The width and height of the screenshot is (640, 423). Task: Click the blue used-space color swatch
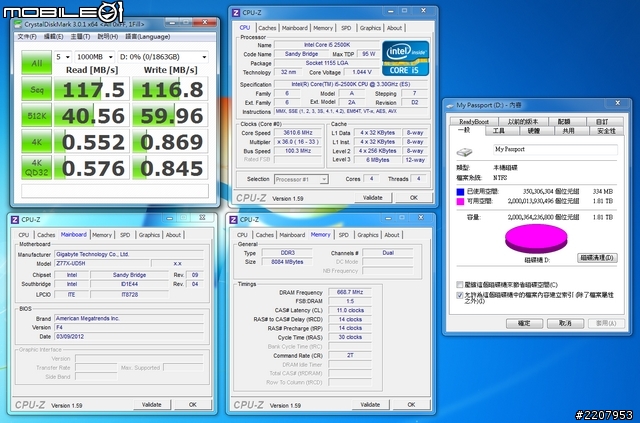pyautogui.click(x=460, y=191)
